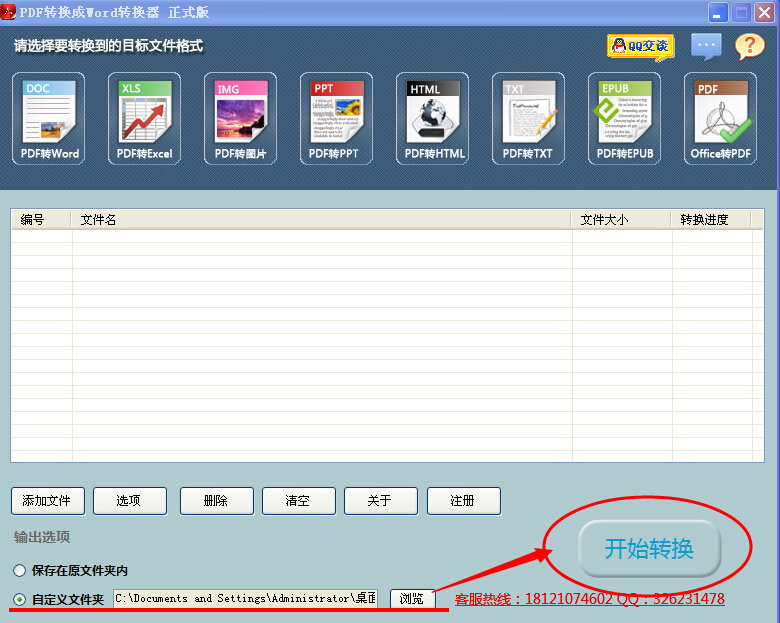Screen dimensions: 780x623
Task: Click the 删除 button
Action: click(216, 501)
